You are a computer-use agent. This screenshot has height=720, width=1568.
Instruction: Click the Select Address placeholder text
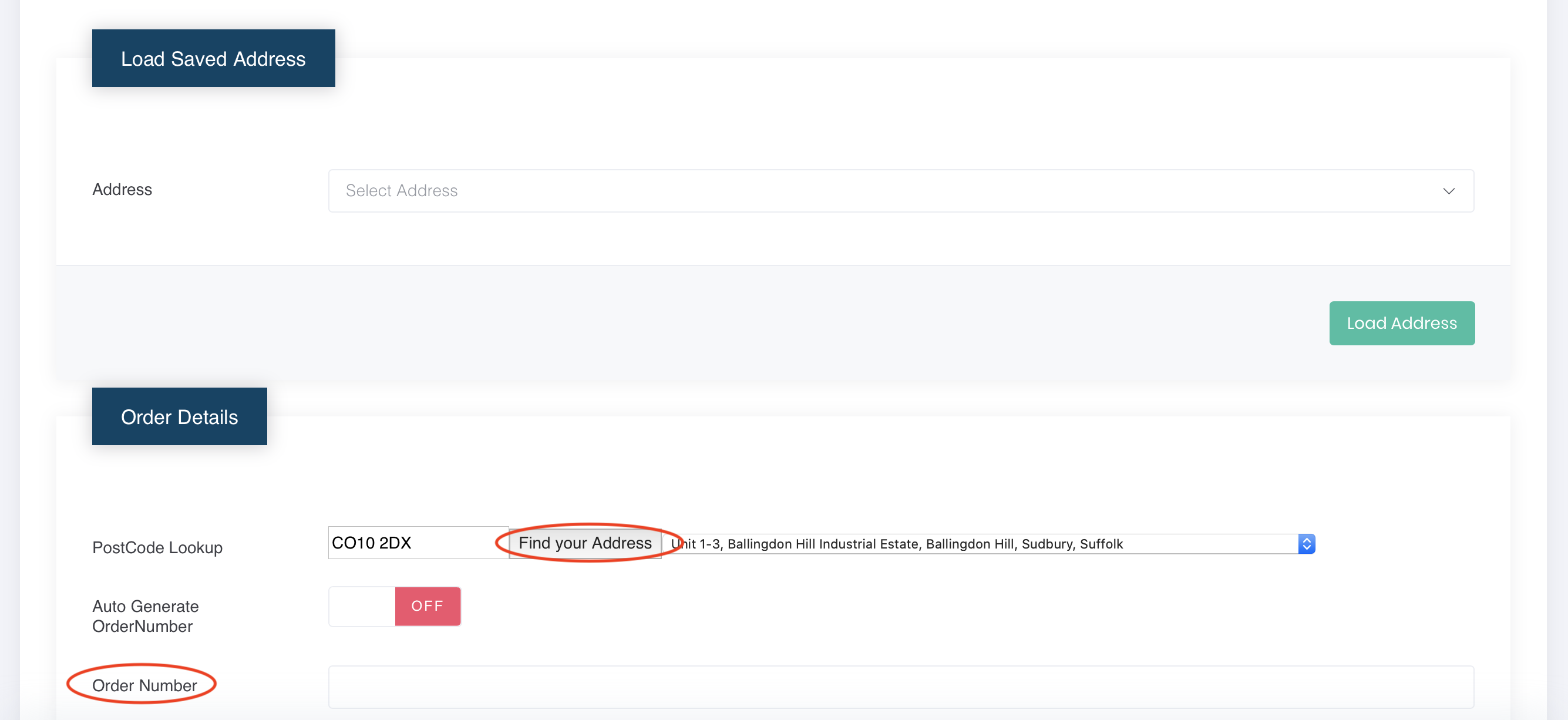(x=402, y=191)
